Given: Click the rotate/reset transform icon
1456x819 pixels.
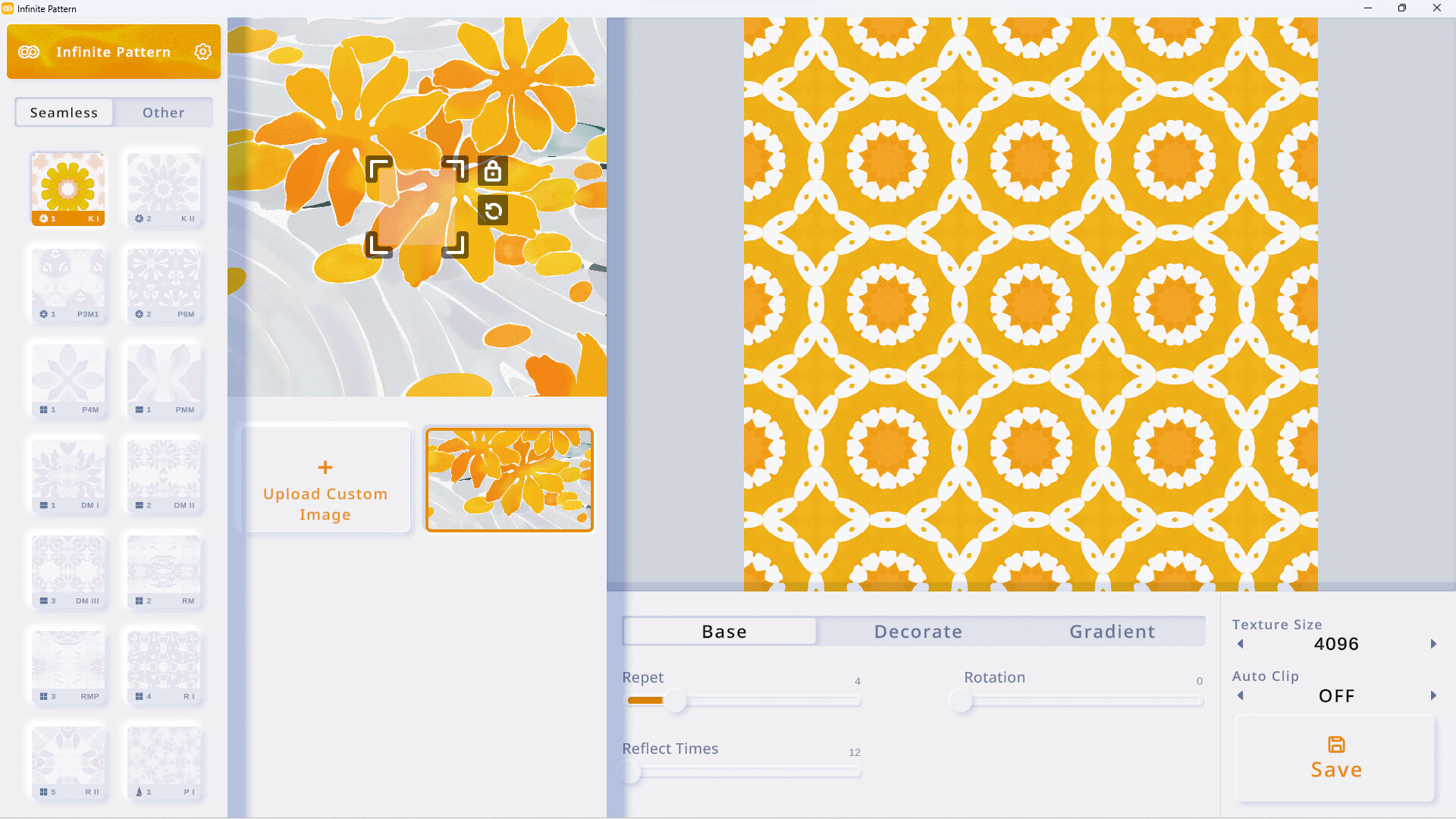Looking at the screenshot, I should (x=492, y=211).
